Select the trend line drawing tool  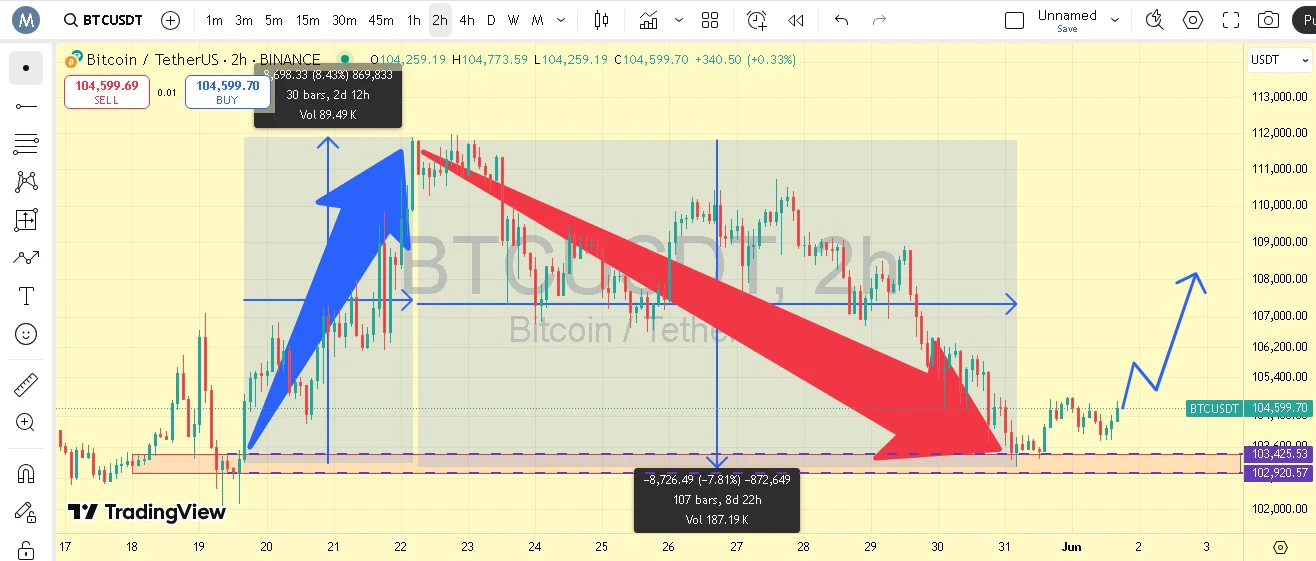pos(26,106)
